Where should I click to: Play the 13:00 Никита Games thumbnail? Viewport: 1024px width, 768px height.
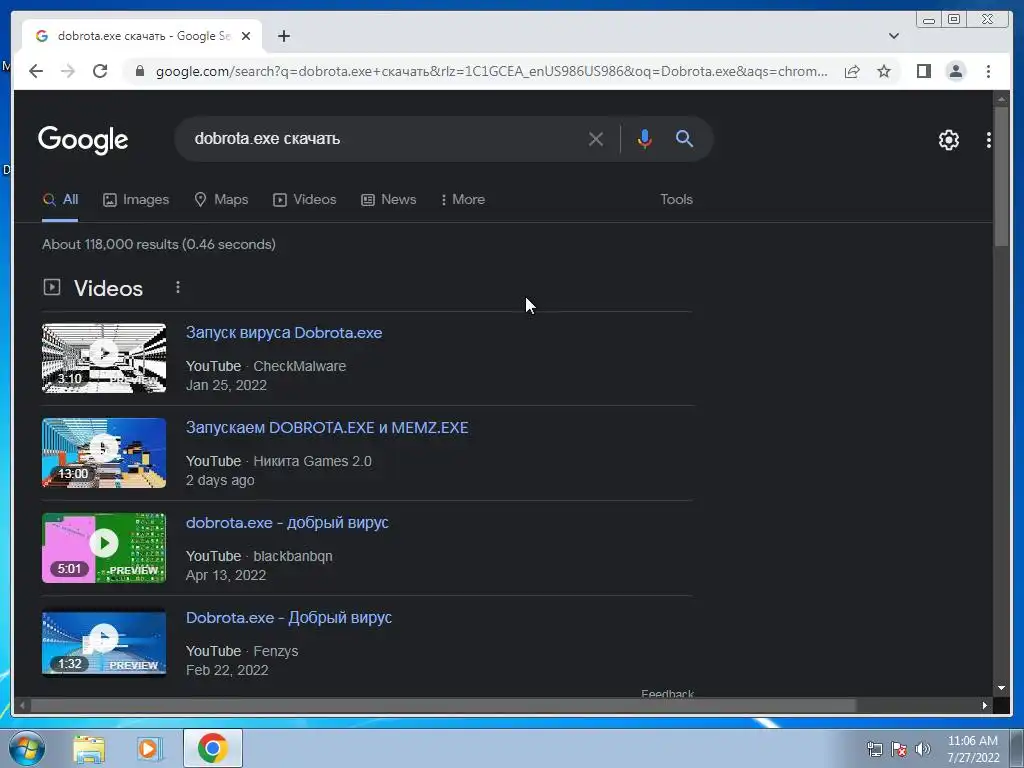(104, 453)
